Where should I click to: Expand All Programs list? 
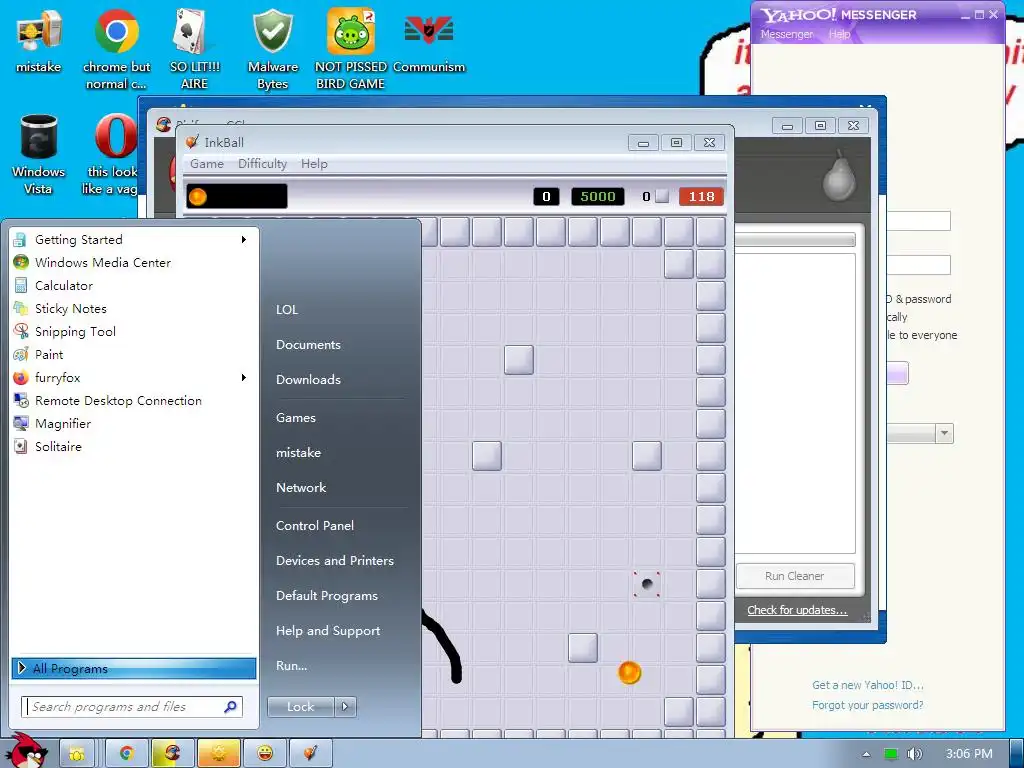click(x=134, y=668)
